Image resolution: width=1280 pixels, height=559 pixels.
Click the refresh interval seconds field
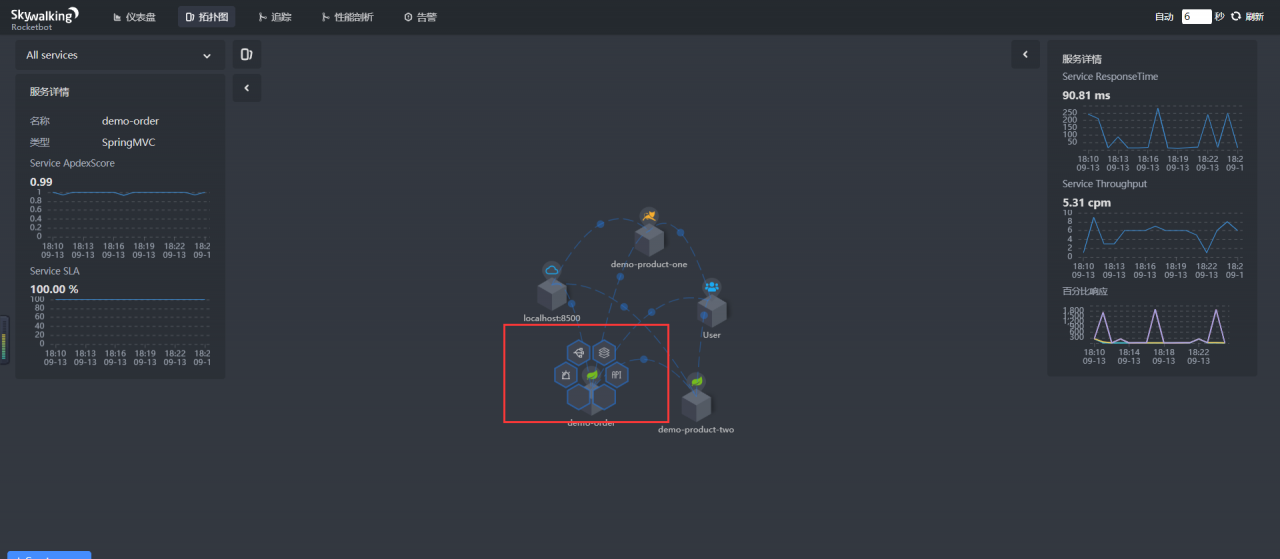(x=1196, y=17)
